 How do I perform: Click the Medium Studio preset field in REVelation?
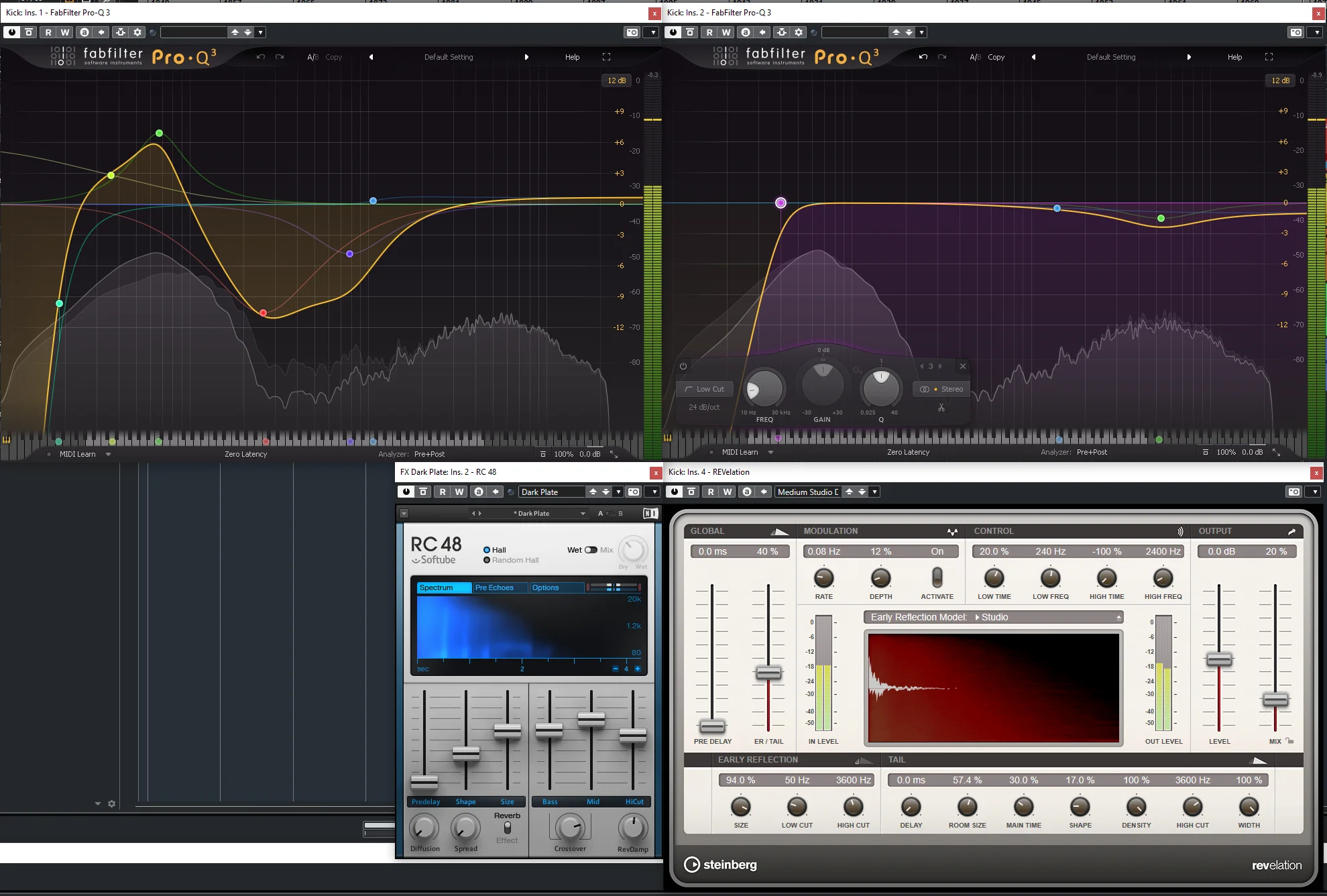pos(808,492)
